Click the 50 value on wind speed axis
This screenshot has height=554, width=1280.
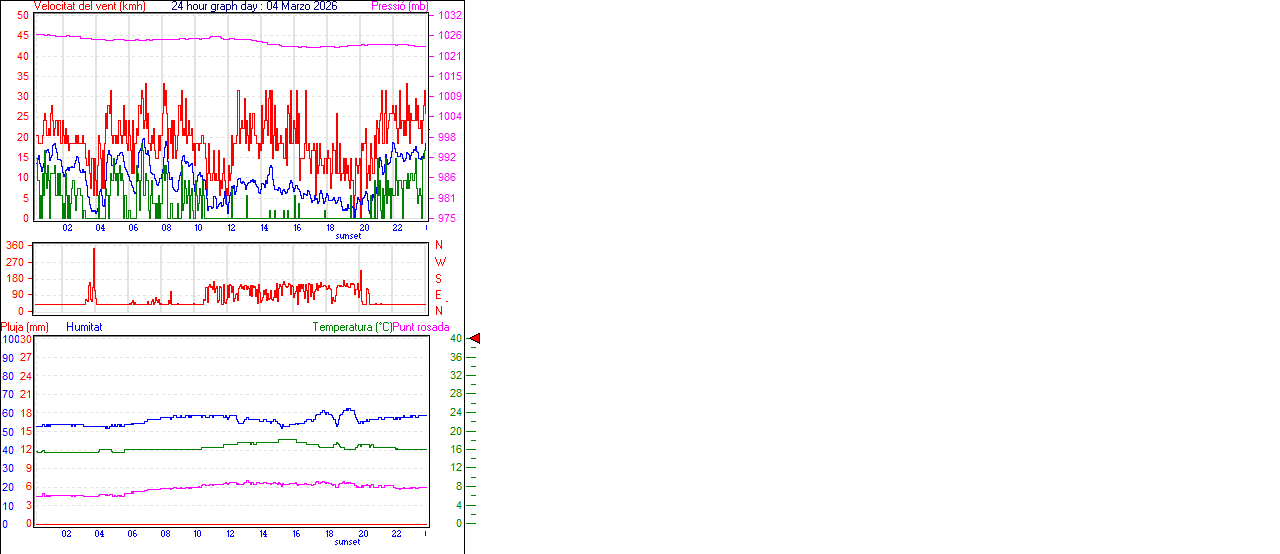23,16
